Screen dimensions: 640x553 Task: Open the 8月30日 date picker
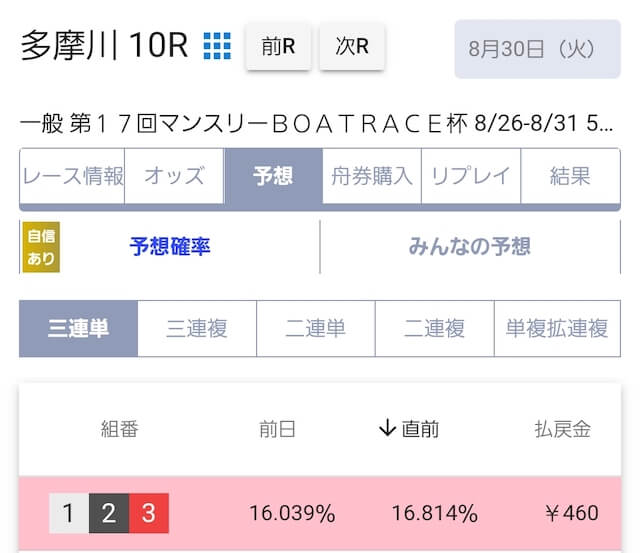click(538, 49)
